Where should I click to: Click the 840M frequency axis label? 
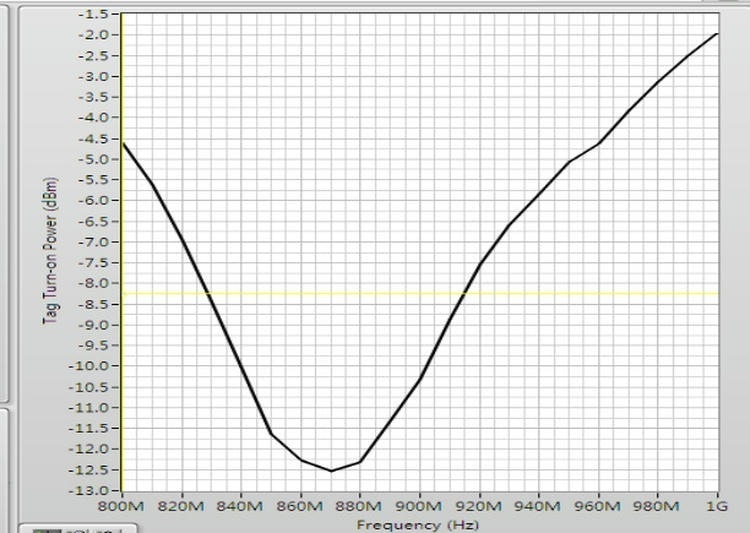[x=241, y=506]
